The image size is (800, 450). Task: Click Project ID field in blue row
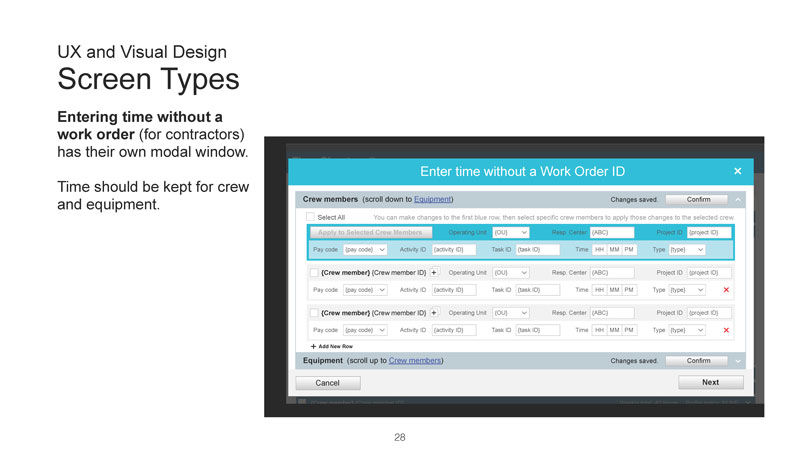click(x=708, y=232)
